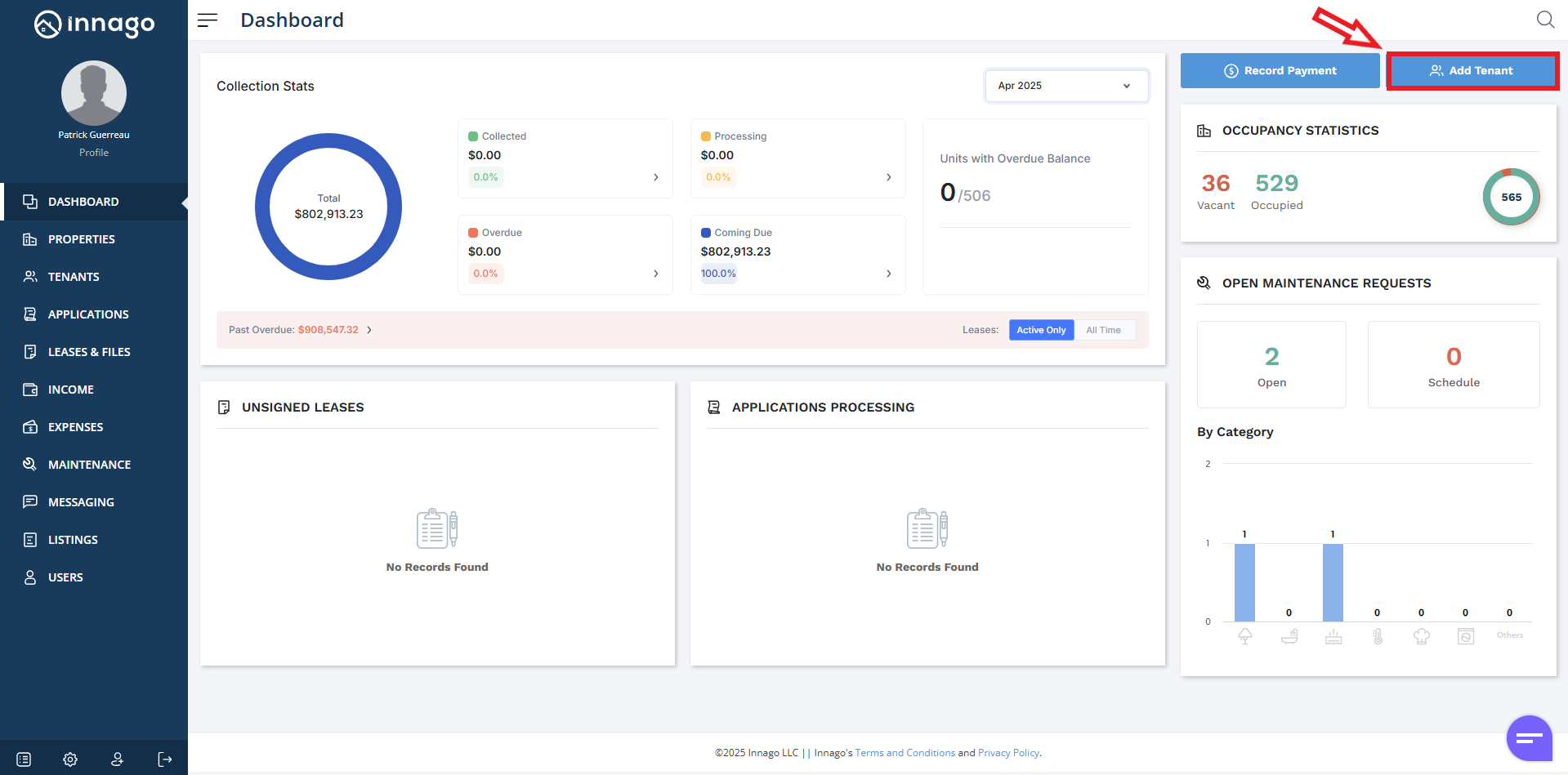Switch leases filter to All Time
This screenshot has height=775, width=1568.
pyautogui.click(x=1103, y=330)
